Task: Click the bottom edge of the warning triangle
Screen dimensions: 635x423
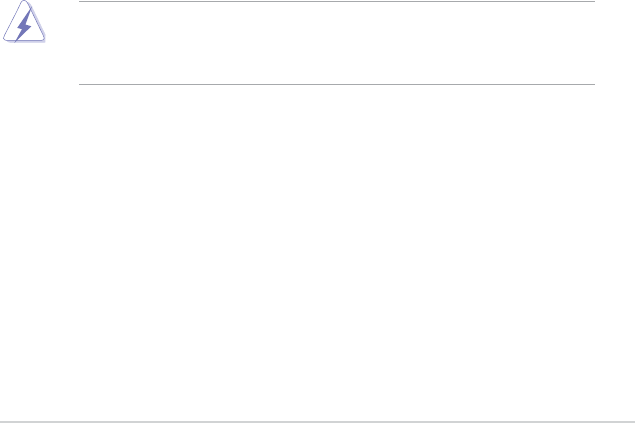Action: pos(26,40)
